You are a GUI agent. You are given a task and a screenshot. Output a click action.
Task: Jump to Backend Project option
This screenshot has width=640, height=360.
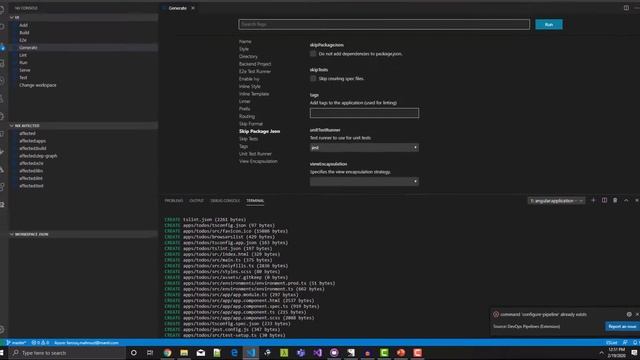coord(255,64)
